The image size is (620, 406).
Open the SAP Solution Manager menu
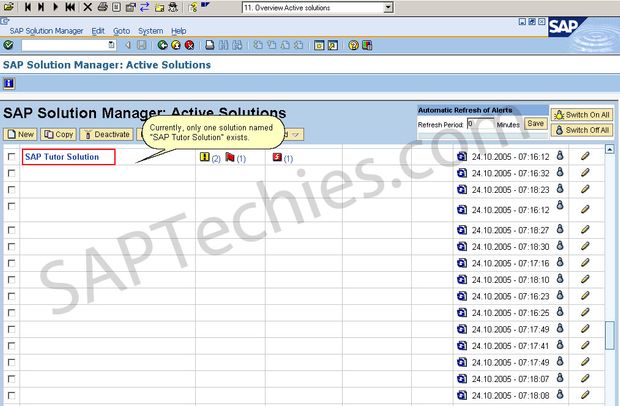click(46, 31)
